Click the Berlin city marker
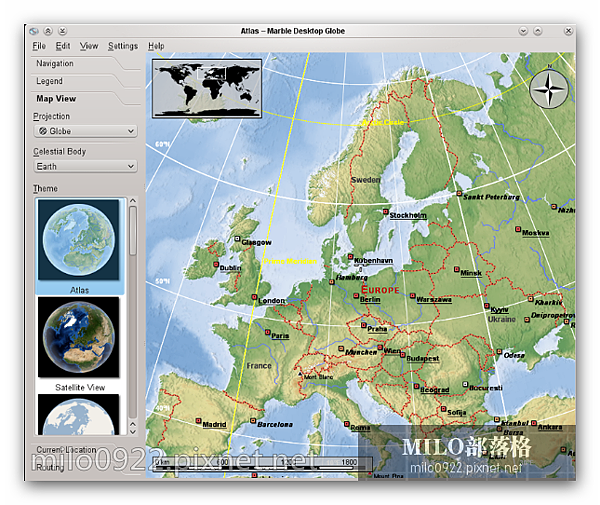Screen dimensions: 600x505 [356, 296]
